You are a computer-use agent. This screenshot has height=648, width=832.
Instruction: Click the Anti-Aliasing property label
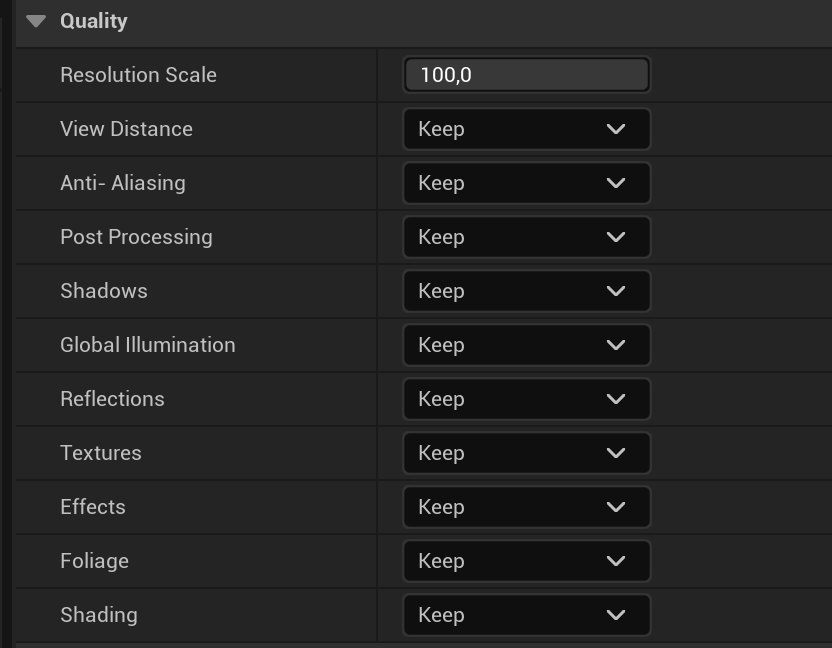[x=122, y=183]
